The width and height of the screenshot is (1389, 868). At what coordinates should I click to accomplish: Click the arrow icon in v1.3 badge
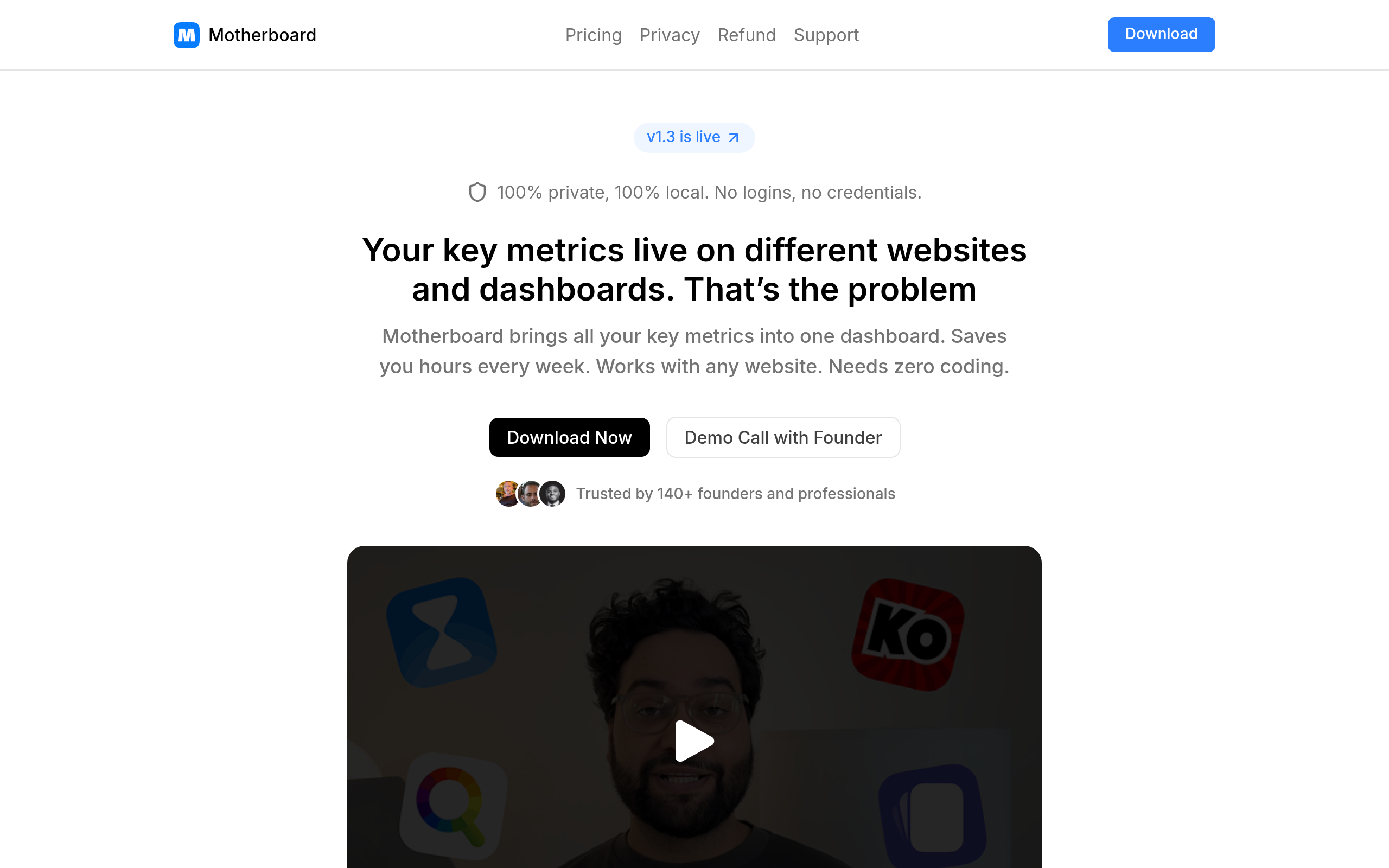[x=734, y=138]
